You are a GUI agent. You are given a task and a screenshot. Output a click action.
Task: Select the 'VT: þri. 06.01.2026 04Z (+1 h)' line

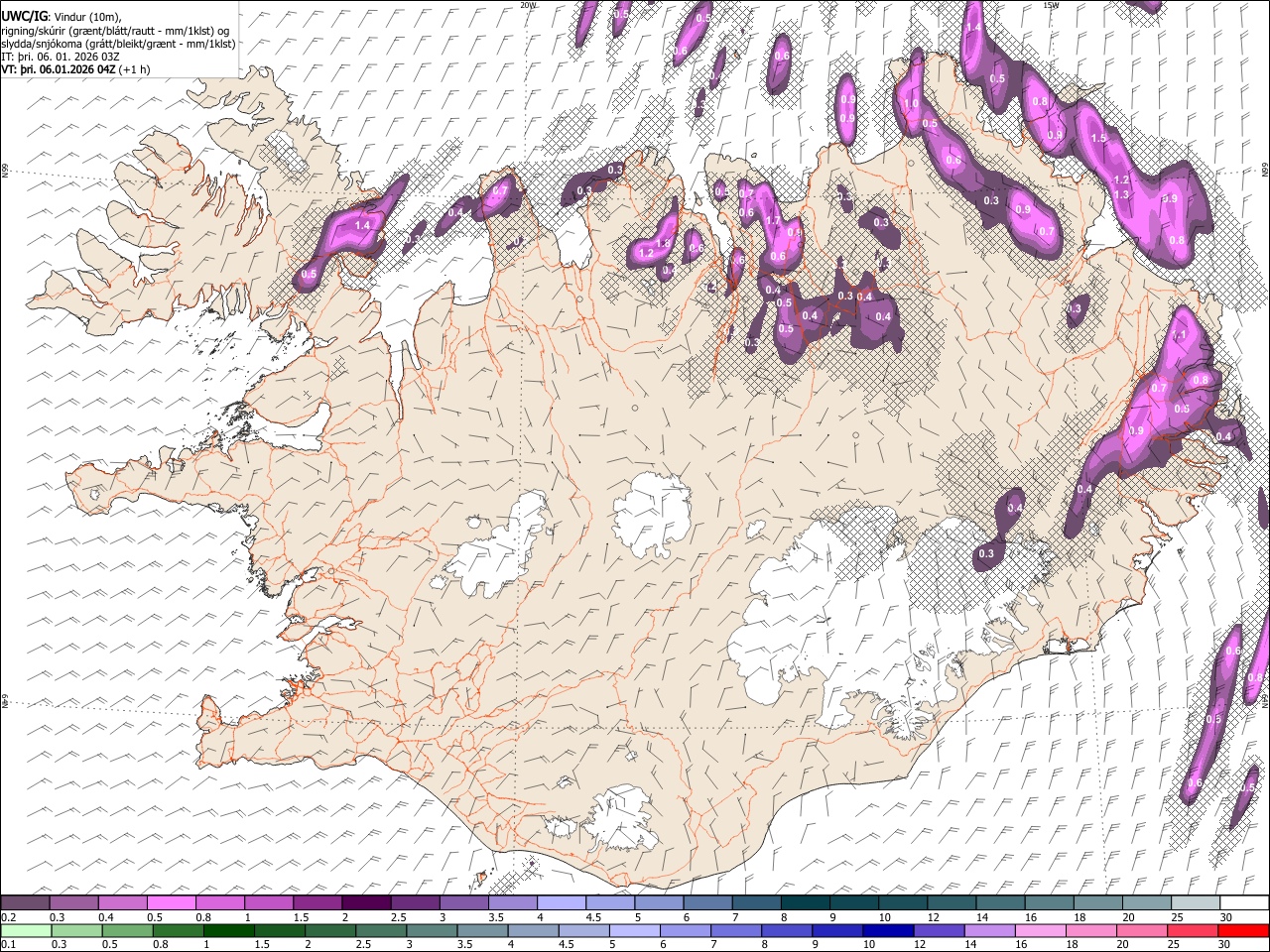(76, 69)
